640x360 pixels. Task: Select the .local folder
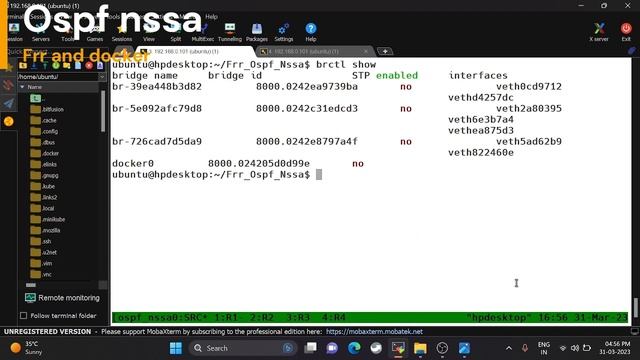click(x=42, y=209)
